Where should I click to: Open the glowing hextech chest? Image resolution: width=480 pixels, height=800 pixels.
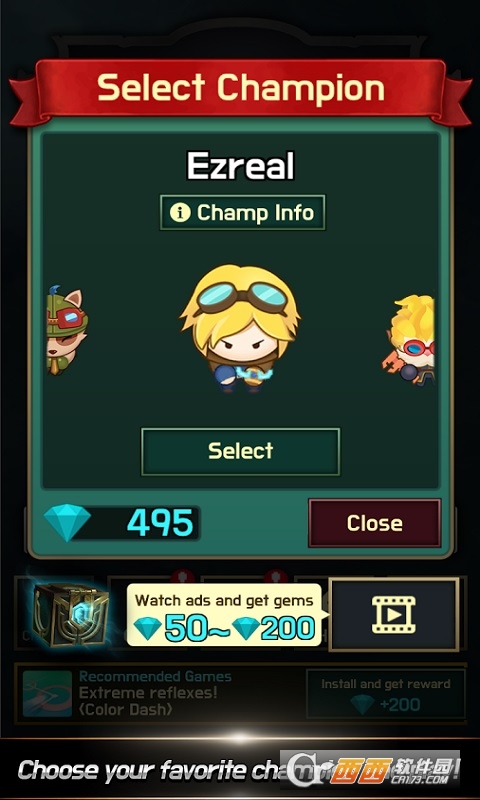(70, 614)
